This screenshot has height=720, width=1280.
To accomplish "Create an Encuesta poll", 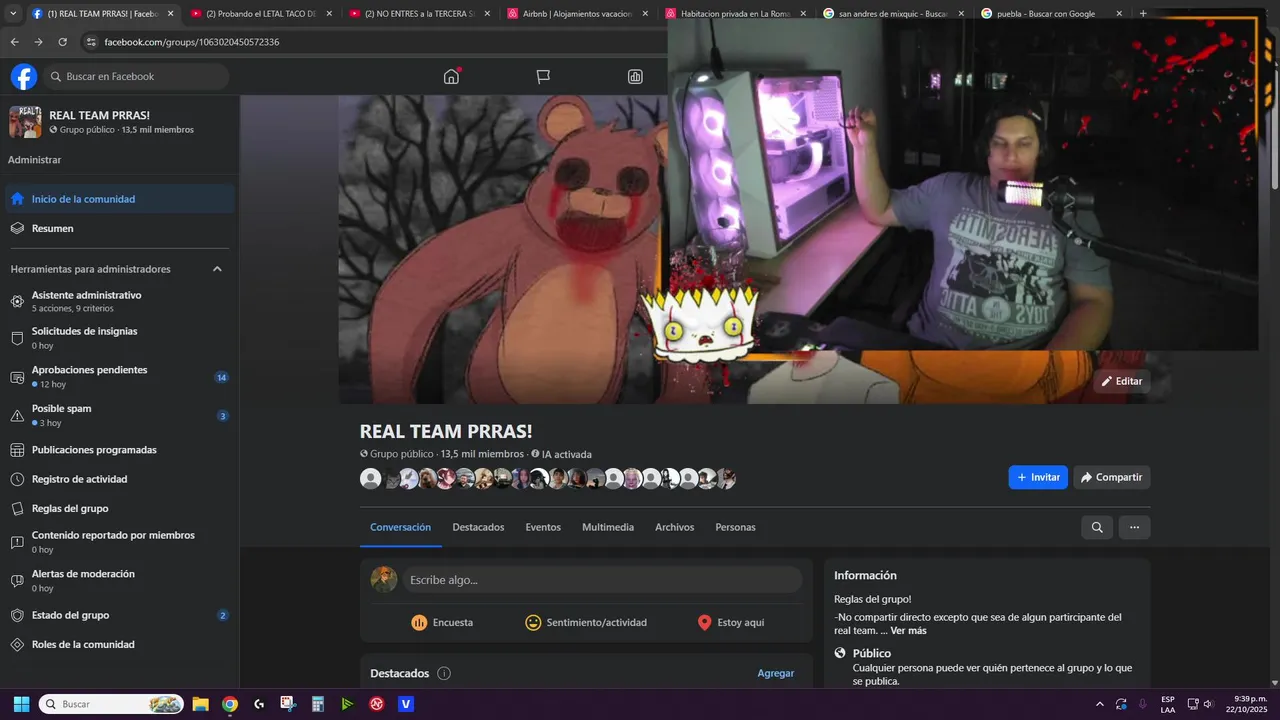I will [442, 622].
